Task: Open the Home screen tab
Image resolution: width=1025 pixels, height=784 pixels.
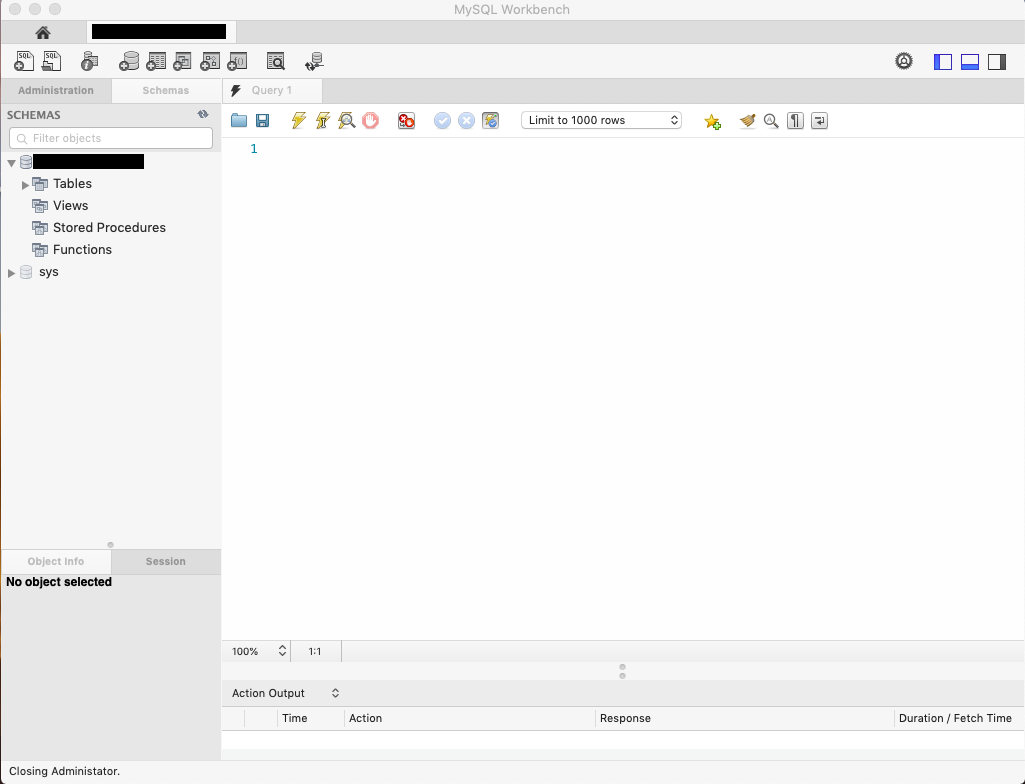Action: coord(43,33)
